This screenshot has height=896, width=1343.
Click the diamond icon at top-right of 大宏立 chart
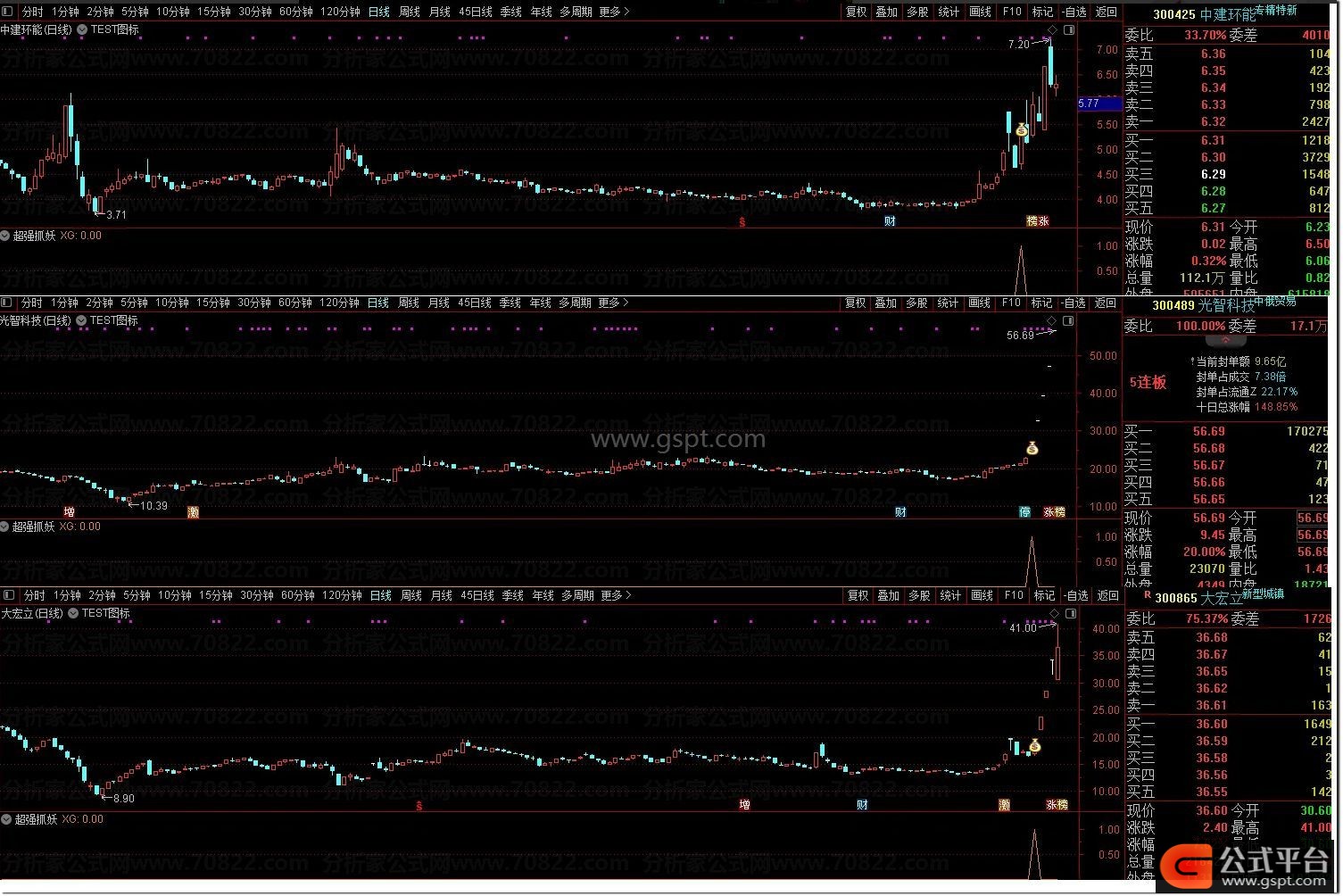coord(1054,614)
